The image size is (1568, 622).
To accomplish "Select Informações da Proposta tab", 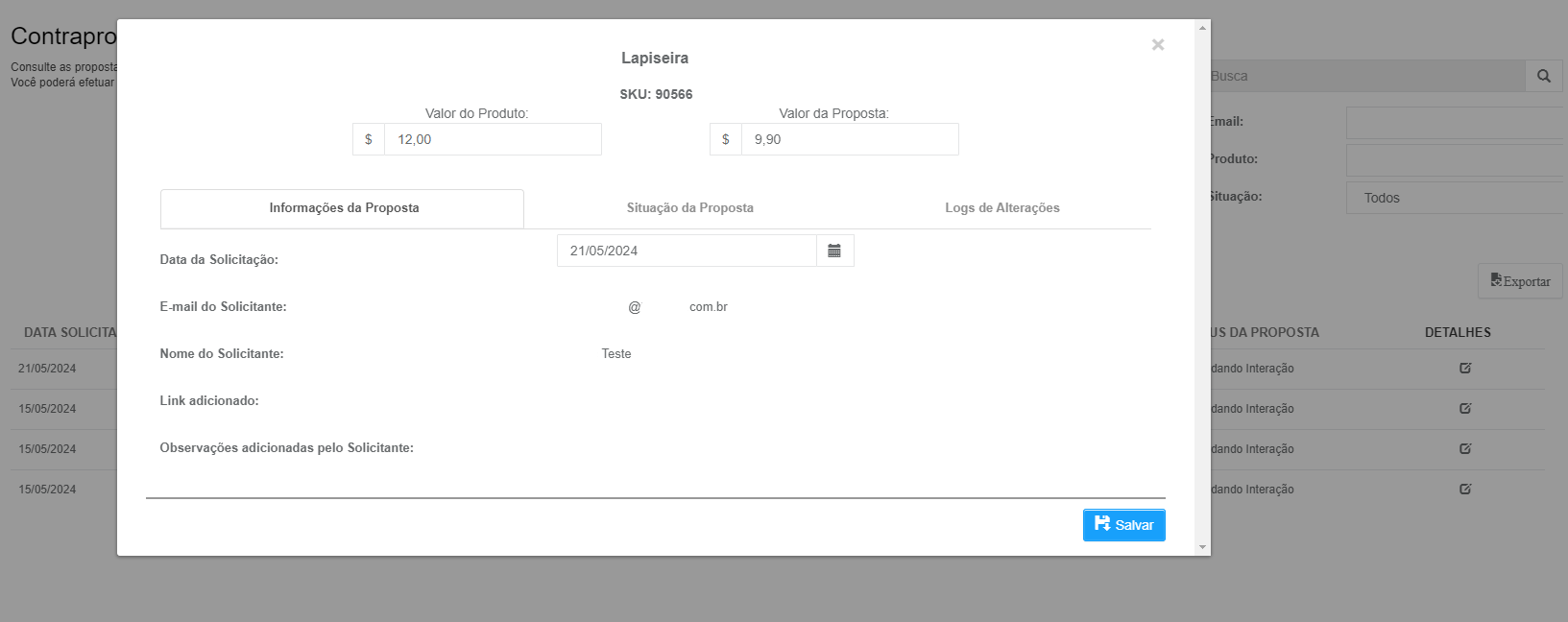I will 344,208.
